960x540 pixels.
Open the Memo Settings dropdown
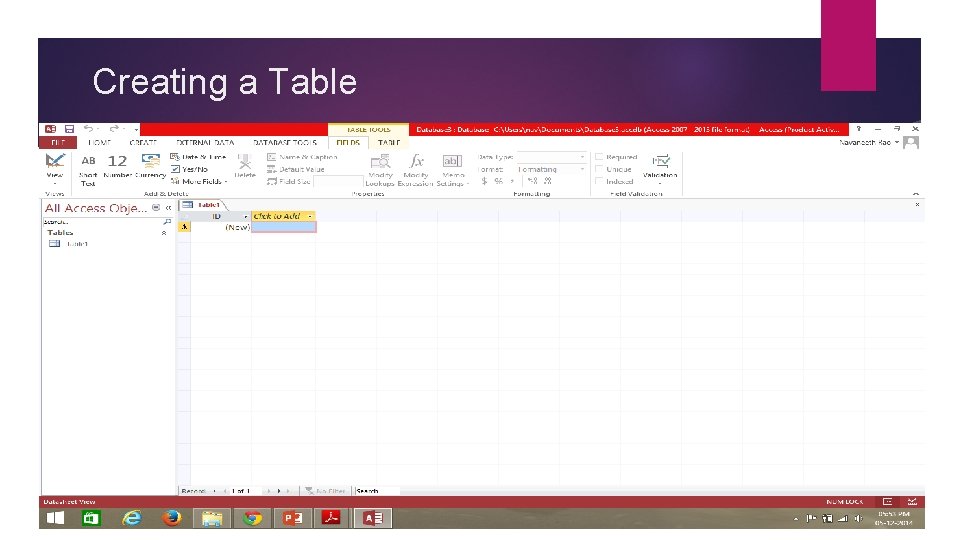click(x=452, y=170)
